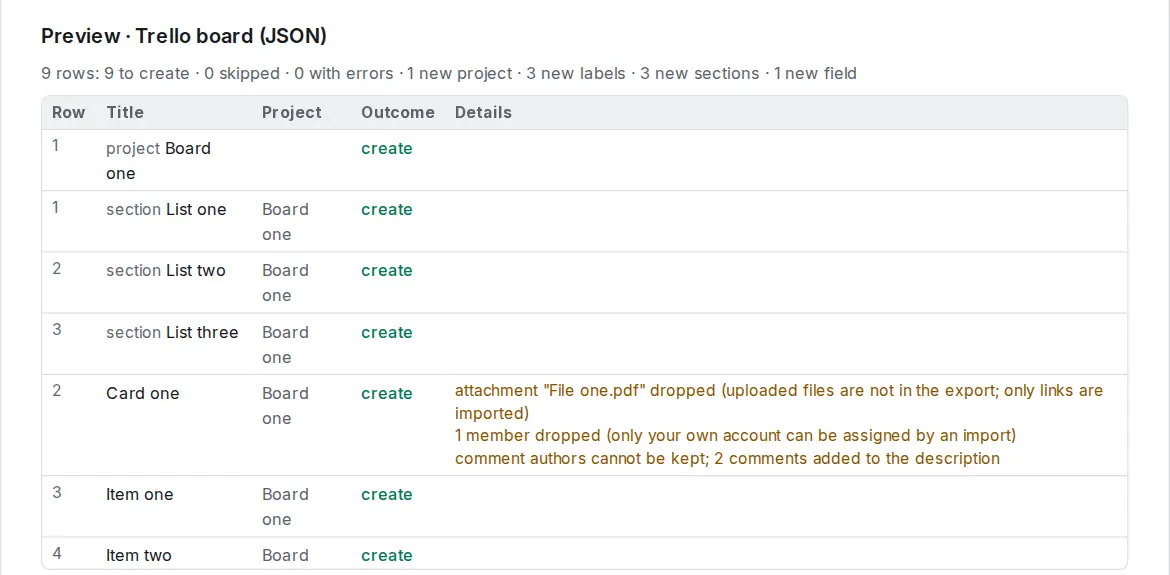Click row number 3 of Item one
Image resolution: width=1170 pixels, height=575 pixels.
(x=57, y=492)
